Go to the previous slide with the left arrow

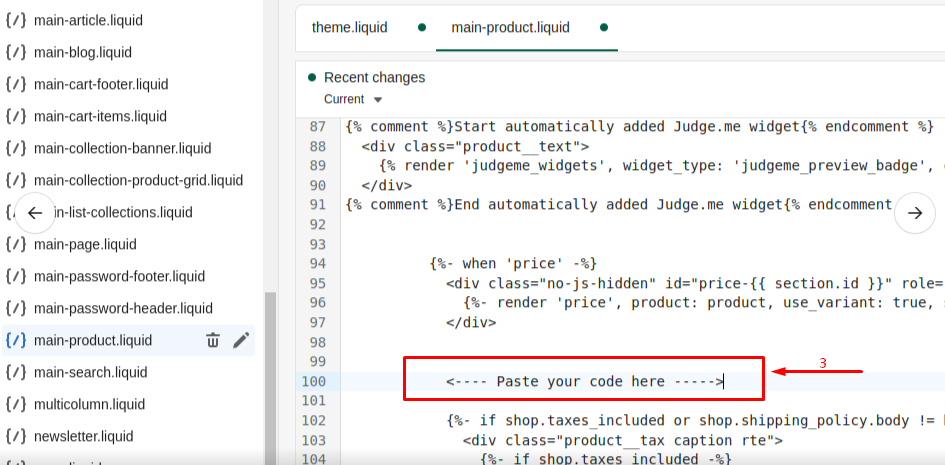click(x=35, y=213)
